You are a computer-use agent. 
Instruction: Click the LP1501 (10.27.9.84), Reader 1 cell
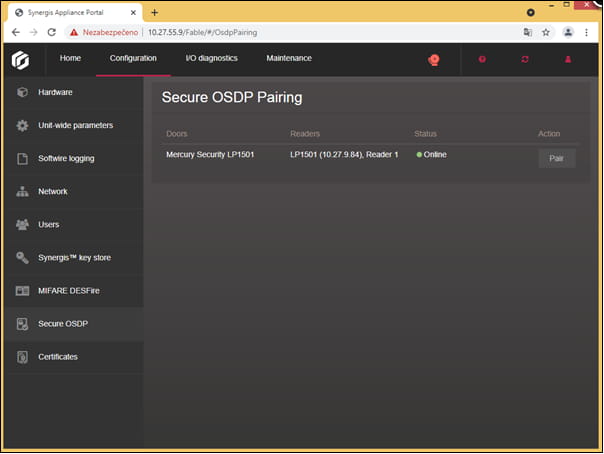click(344, 155)
